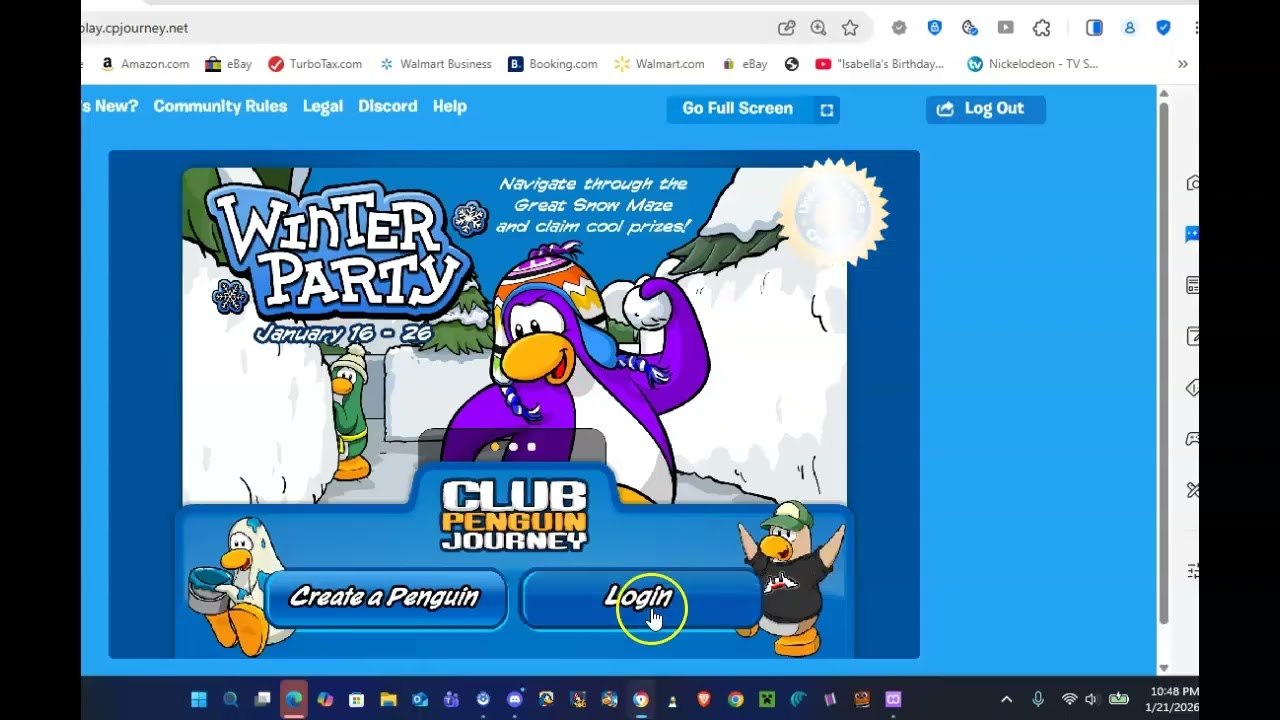Click the Login button on the game
This screenshot has height=720, width=1280.
click(x=640, y=598)
